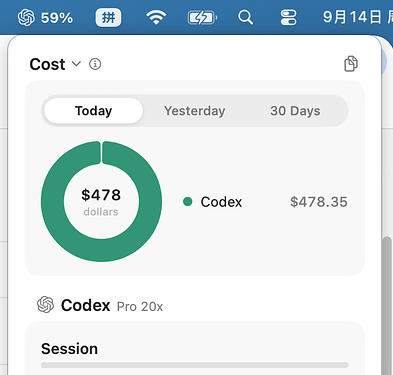Switch to the Yesterday tab
Screen dimensions: 393x375
click(195, 111)
